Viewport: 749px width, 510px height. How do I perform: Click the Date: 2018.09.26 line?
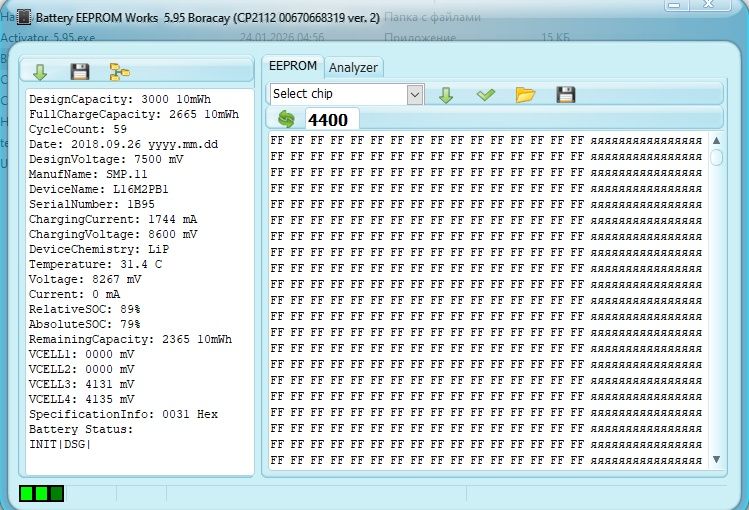coord(123,144)
